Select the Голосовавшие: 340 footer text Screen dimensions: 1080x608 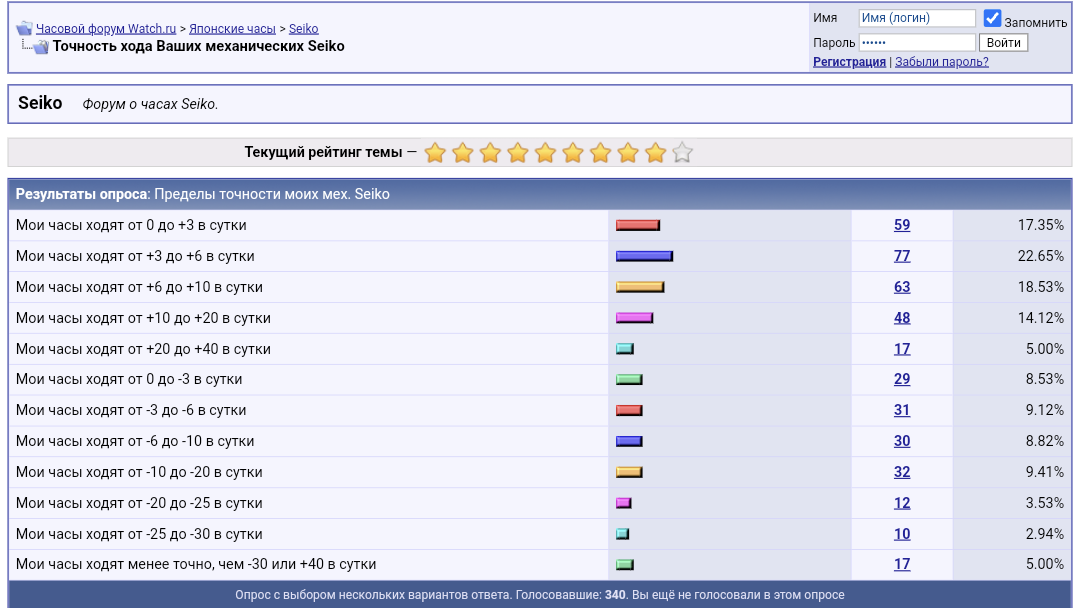click(x=570, y=595)
